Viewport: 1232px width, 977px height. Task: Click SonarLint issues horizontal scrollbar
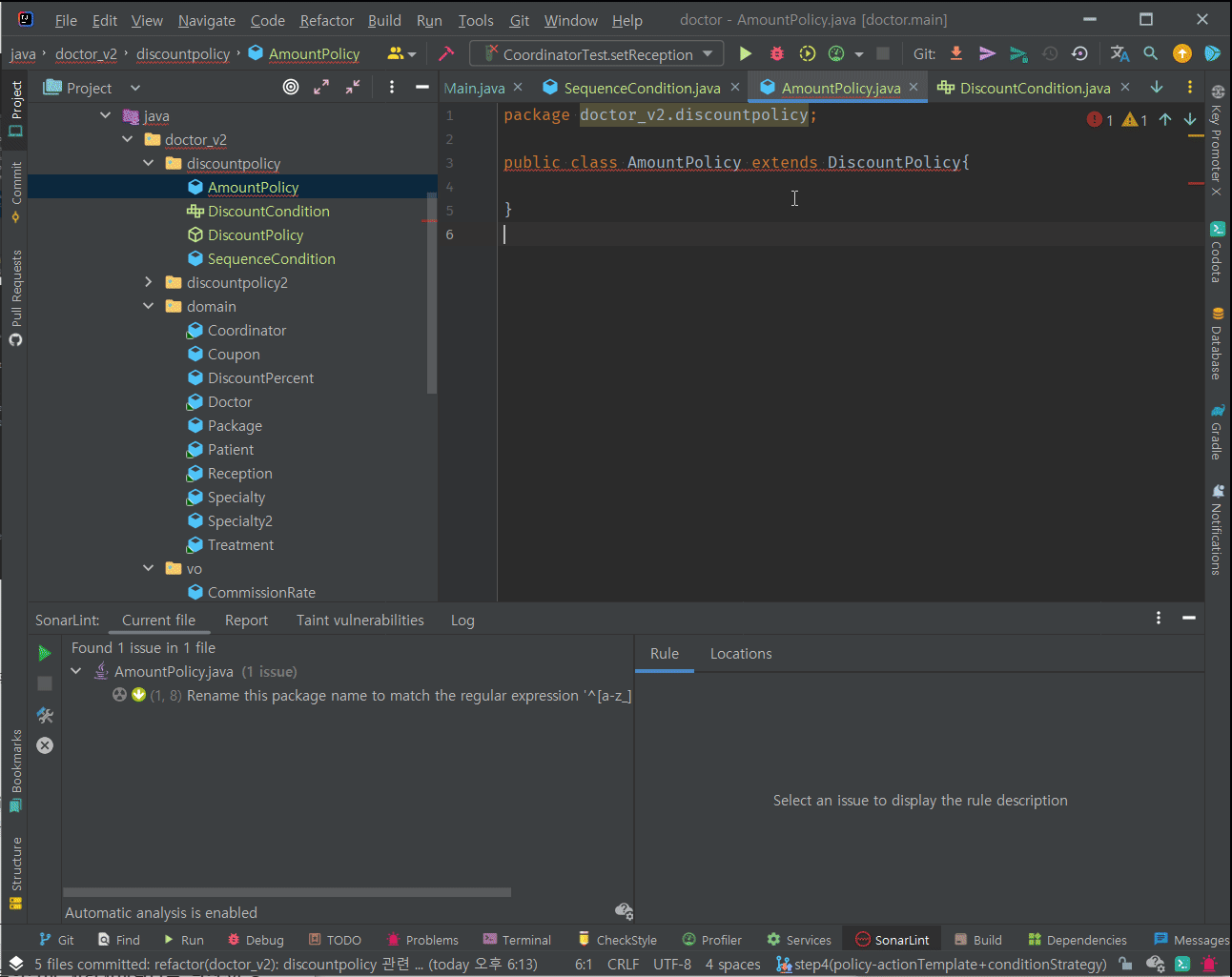[x=287, y=892]
